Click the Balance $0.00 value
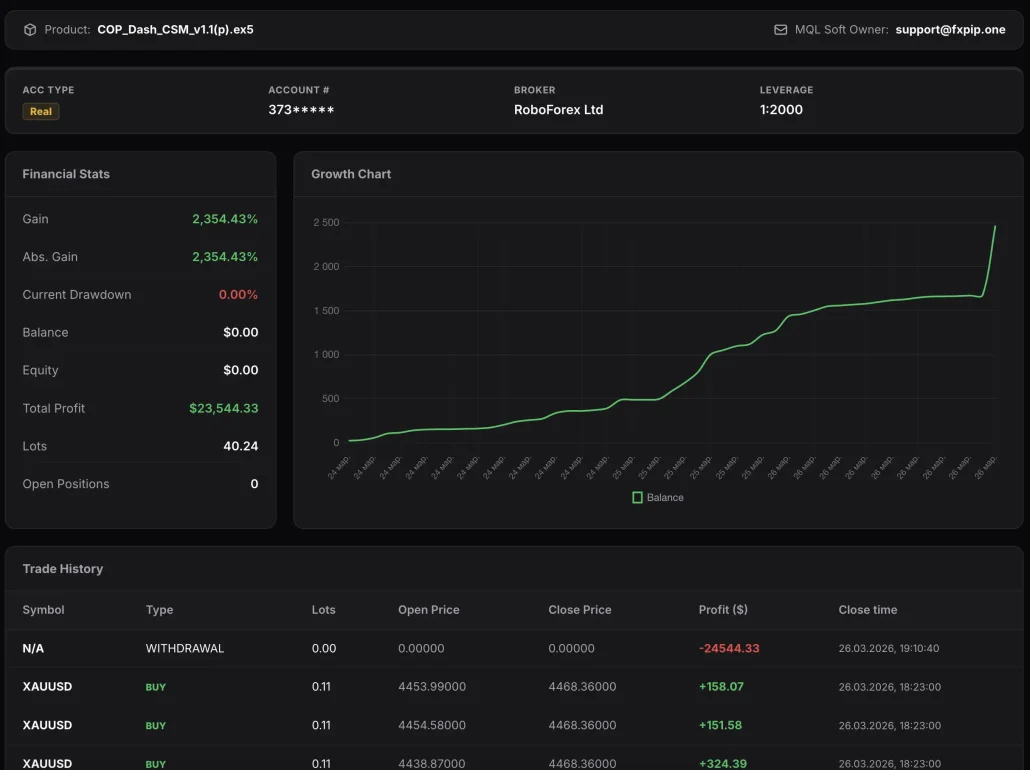Image resolution: width=1030 pixels, height=770 pixels. [240, 332]
